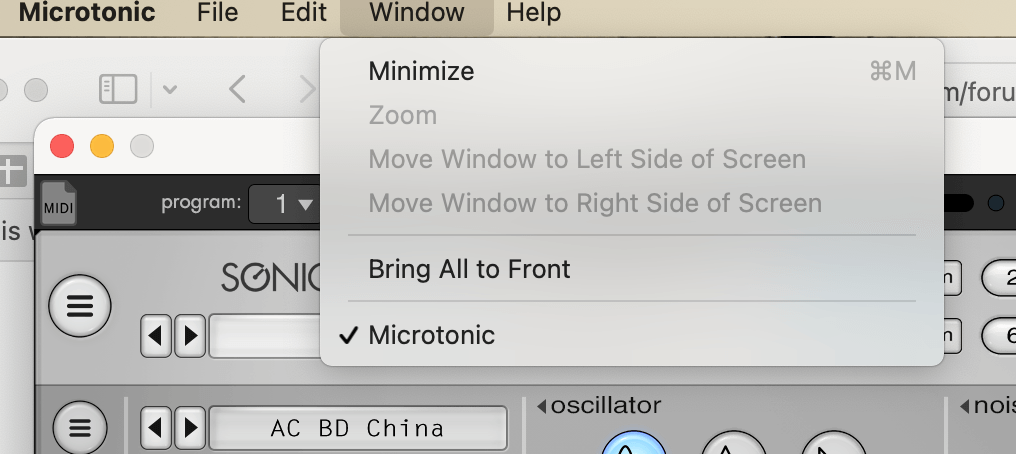Click the MIDI file icon
The image size is (1016, 454).
59,202
